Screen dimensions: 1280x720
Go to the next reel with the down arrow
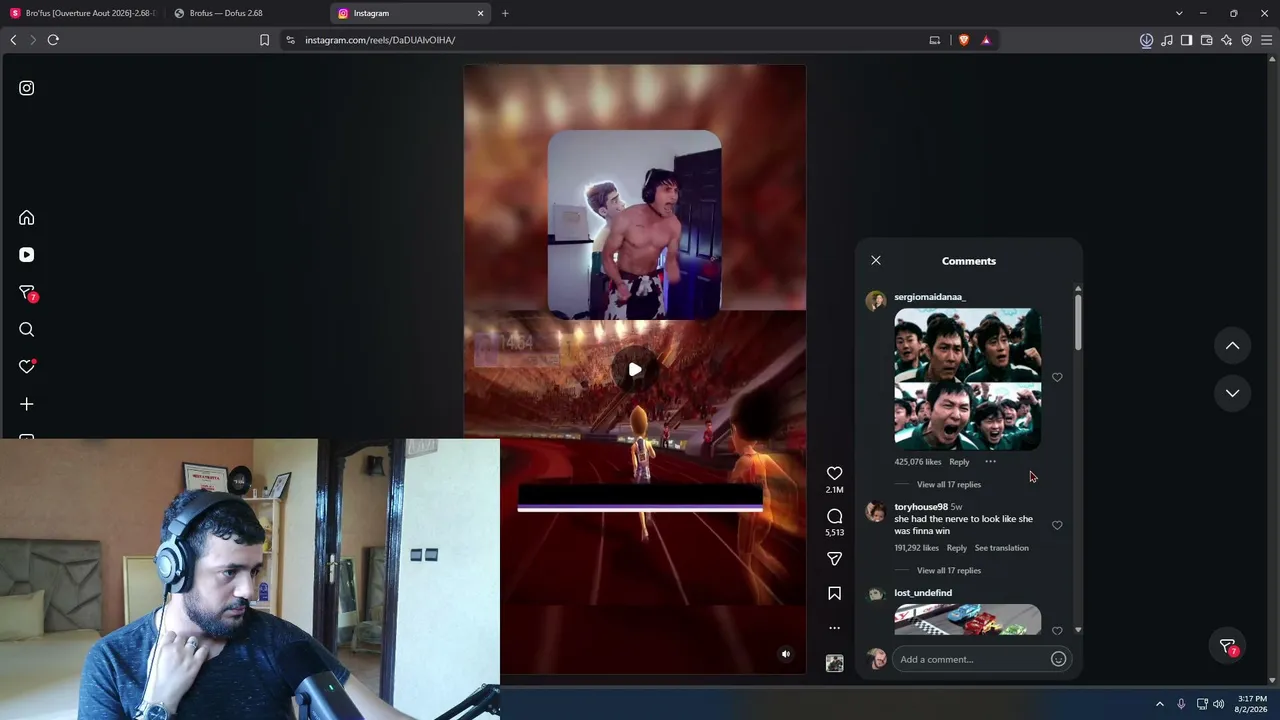pyautogui.click(x=1232, y=393)
